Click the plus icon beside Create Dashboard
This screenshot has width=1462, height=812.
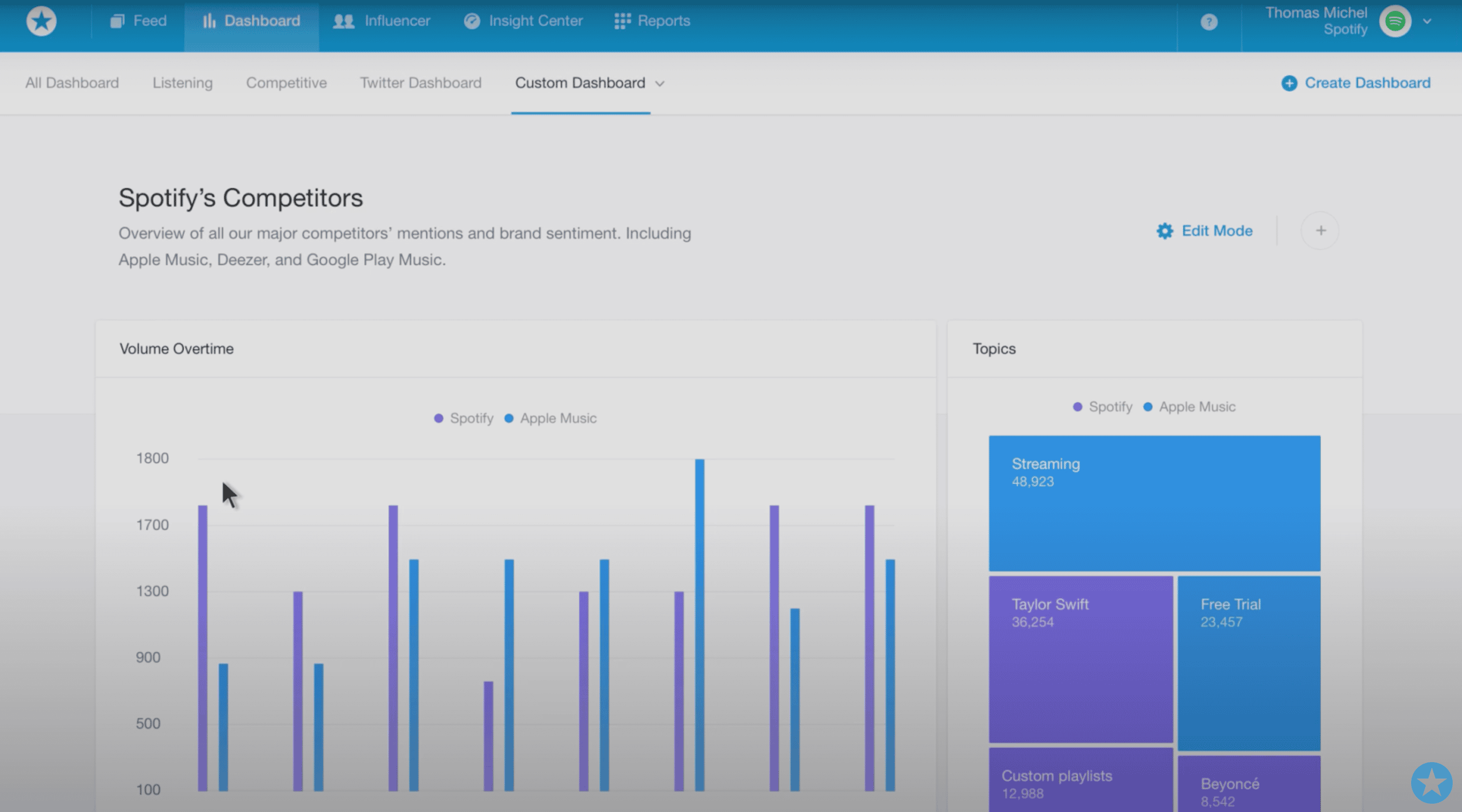(1289, 84)
